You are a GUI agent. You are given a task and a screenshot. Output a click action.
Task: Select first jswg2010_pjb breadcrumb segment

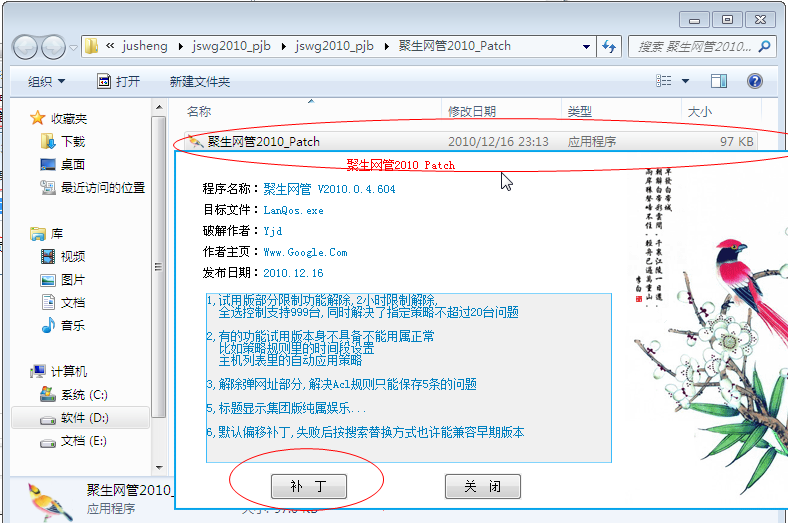[x=231, y=46]
